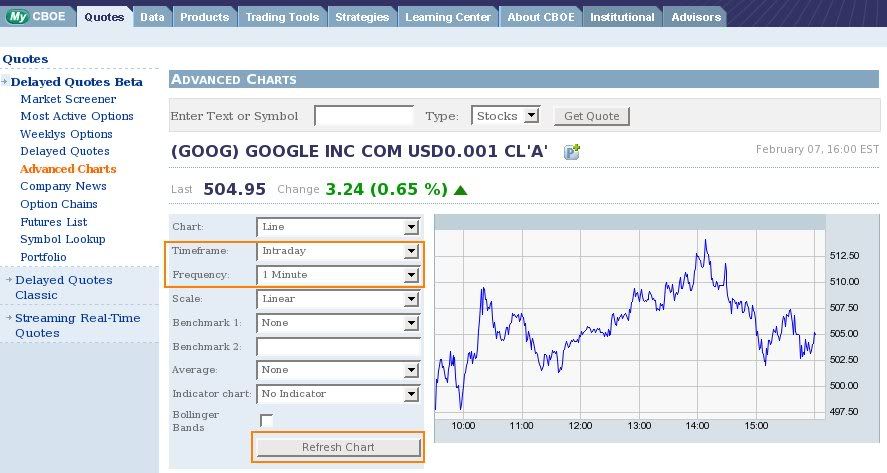Image resolution: width=887 pixels, height=473 pixels.
Task: Click the February 07, 16:00 EST timestamp
Action: click(x=817, y=149)
